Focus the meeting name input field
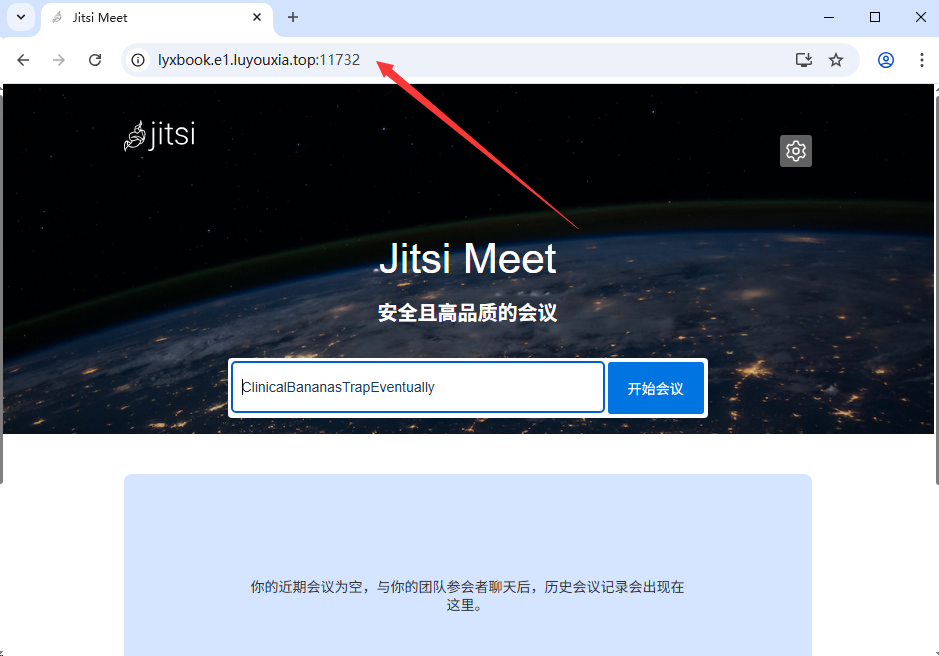The height and width of the screenshot is (656, 939). pyautogui.click(x=417, y=387)
